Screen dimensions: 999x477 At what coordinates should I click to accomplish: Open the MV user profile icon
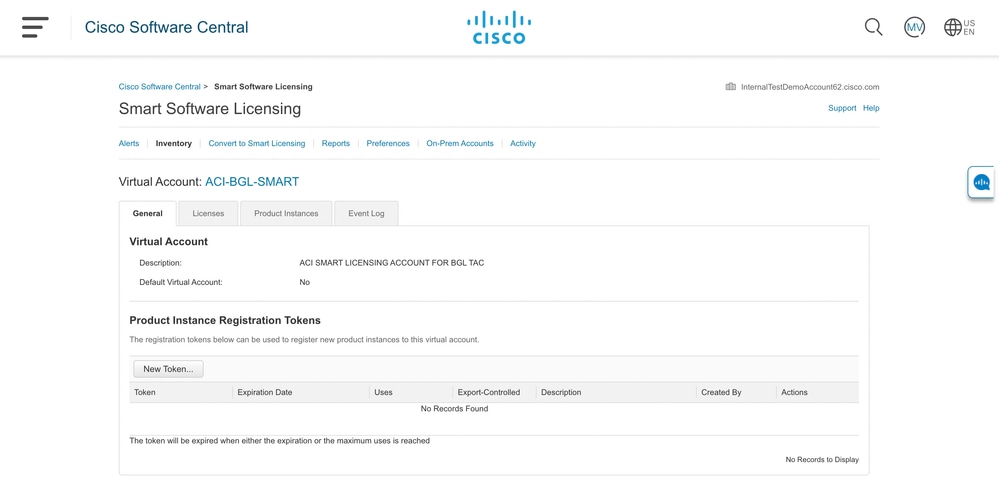914,27
